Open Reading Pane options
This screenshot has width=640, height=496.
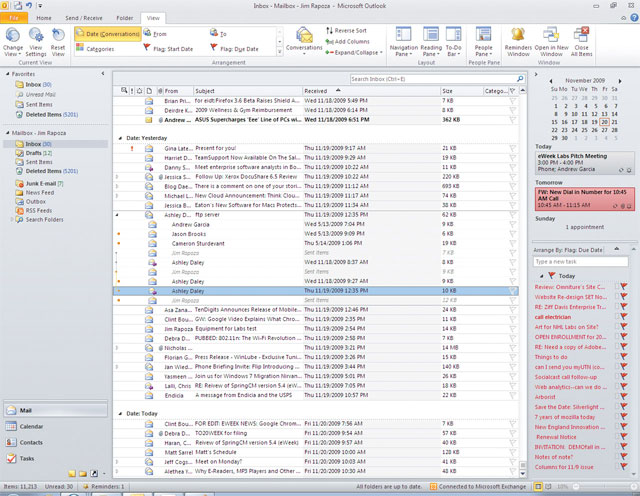(431, 42)
